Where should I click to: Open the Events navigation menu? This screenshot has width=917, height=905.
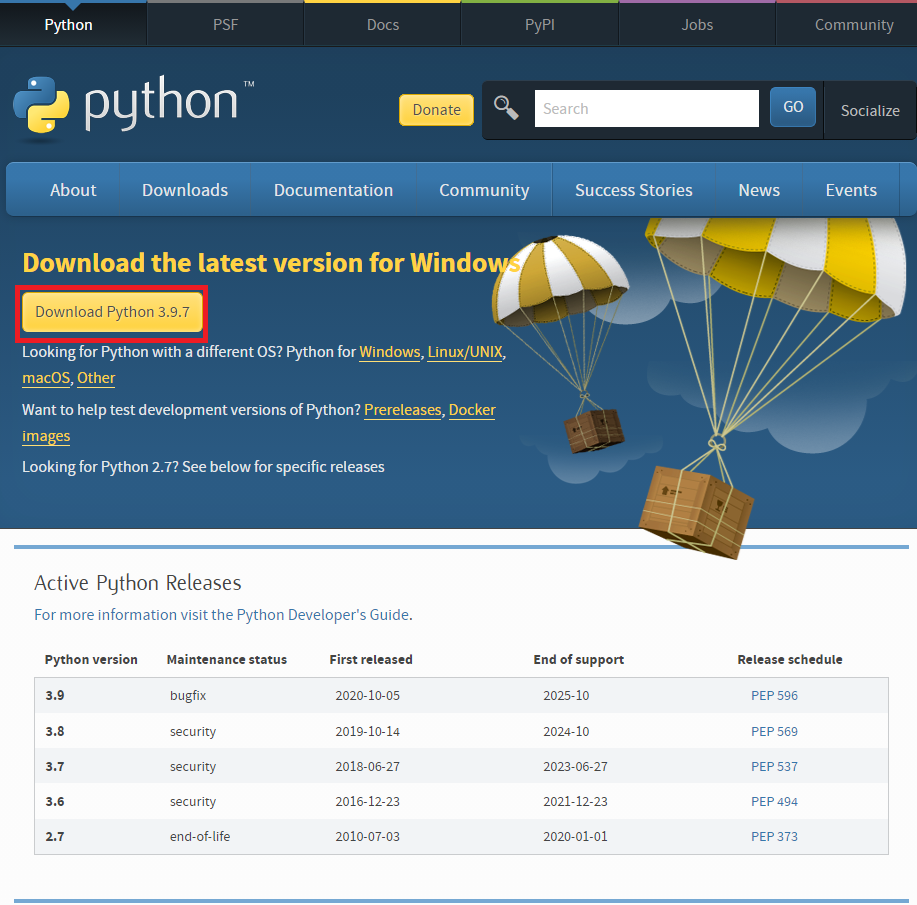(x=851, y=190)
